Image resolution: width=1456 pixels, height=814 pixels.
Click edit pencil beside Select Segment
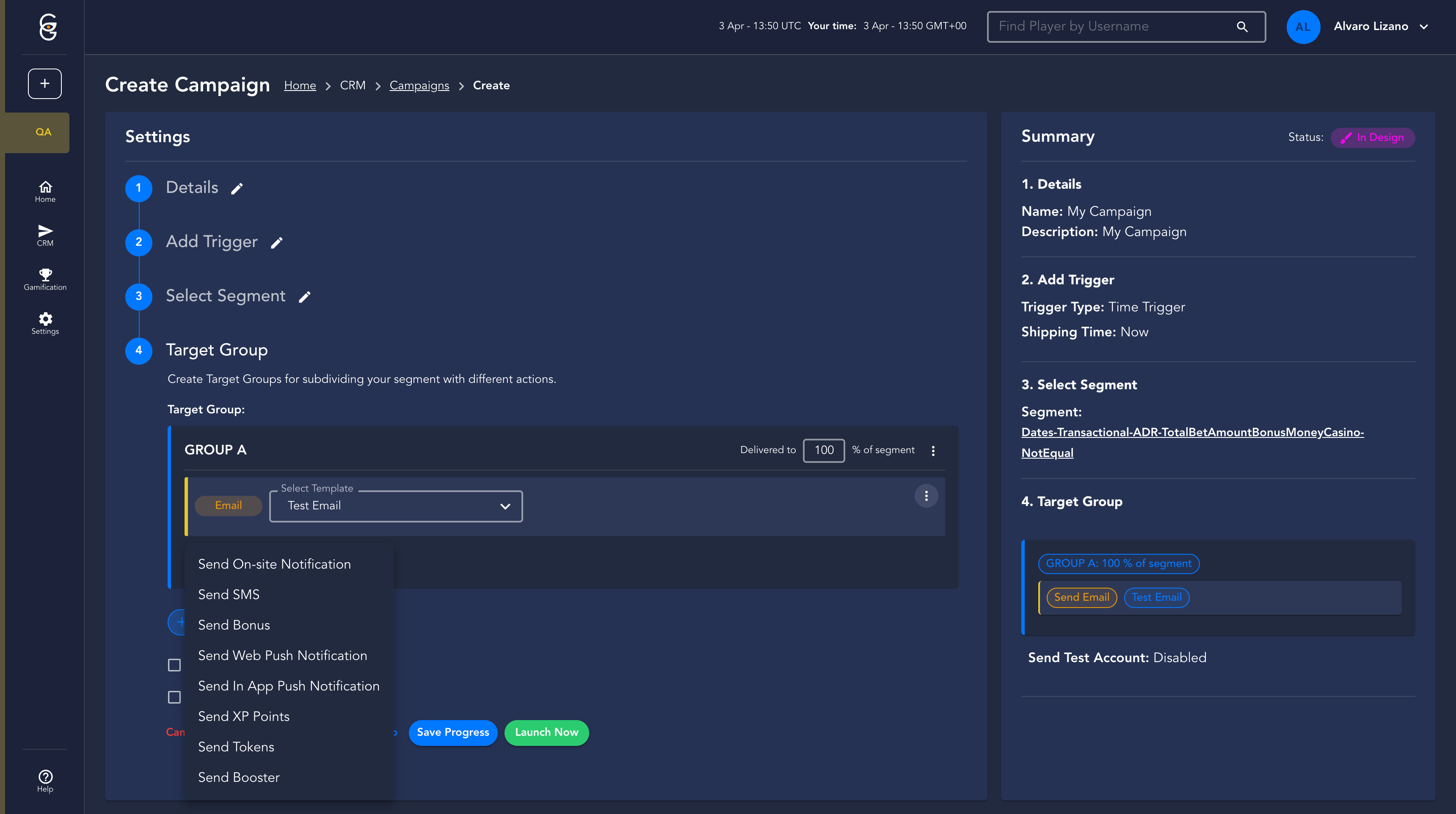click(305, 297)
